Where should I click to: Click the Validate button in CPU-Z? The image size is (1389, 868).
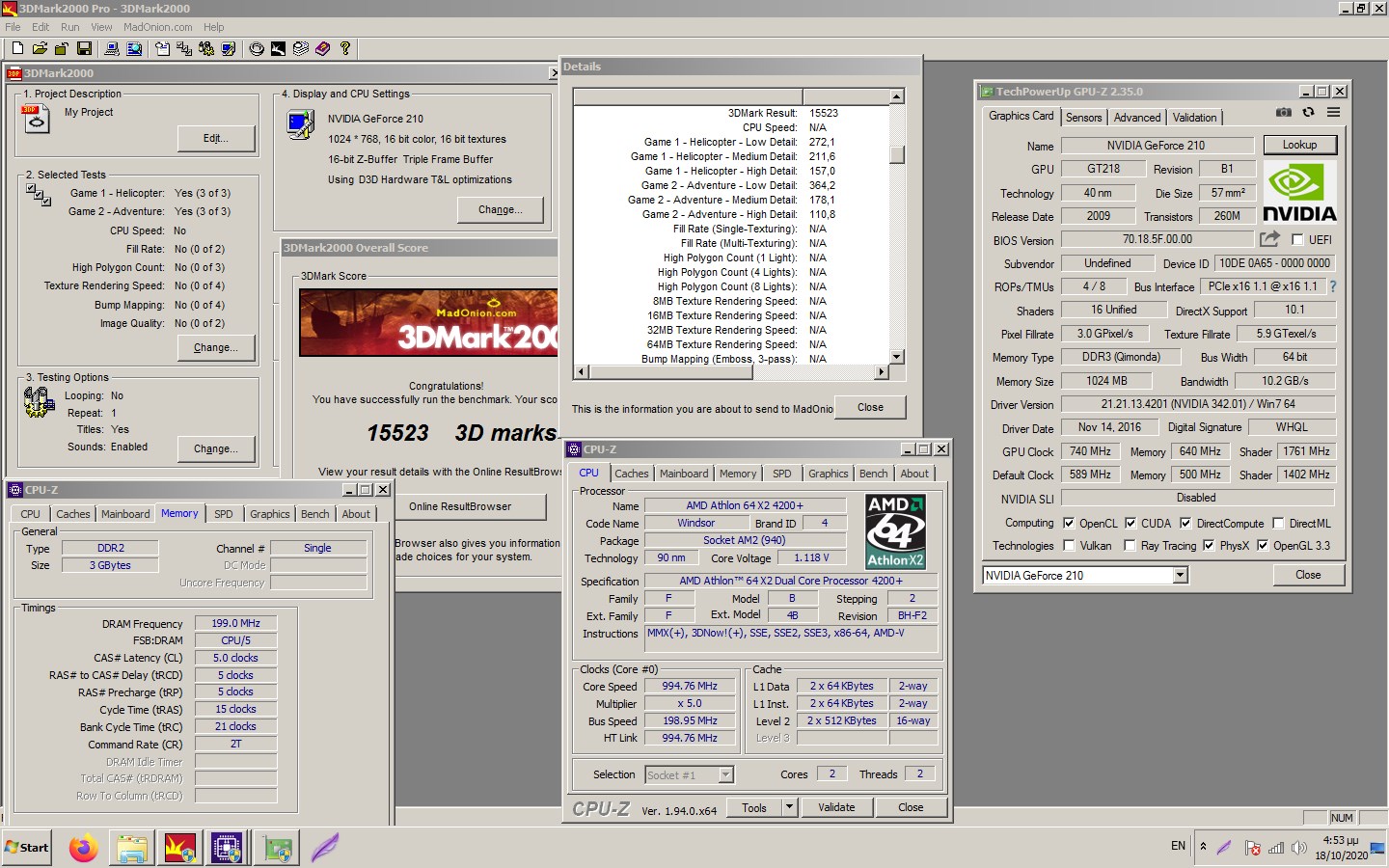836,807
